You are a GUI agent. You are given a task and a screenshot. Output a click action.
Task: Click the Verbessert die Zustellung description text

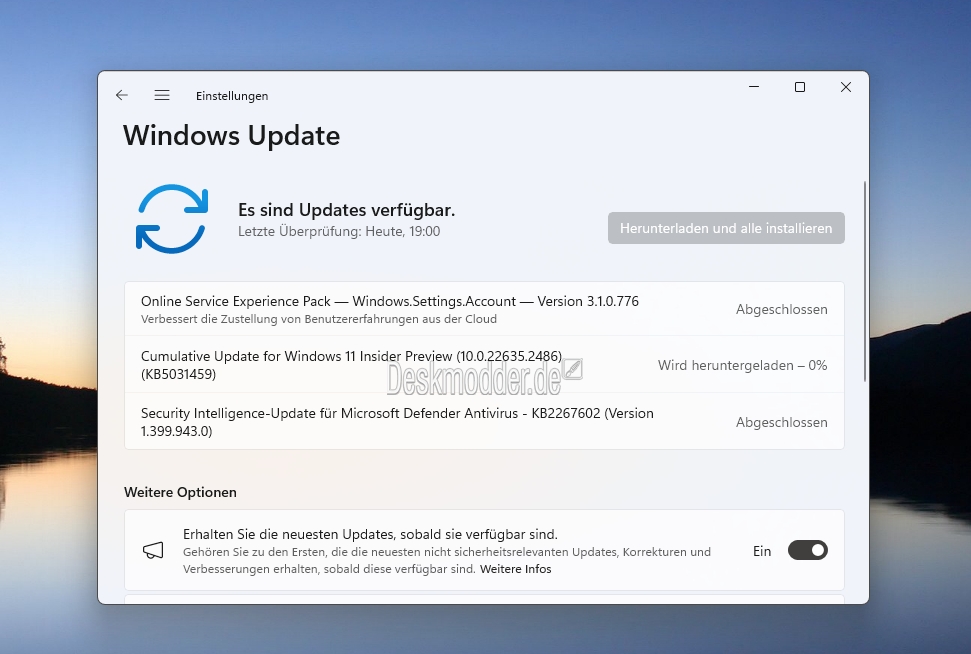coord(318,319)
